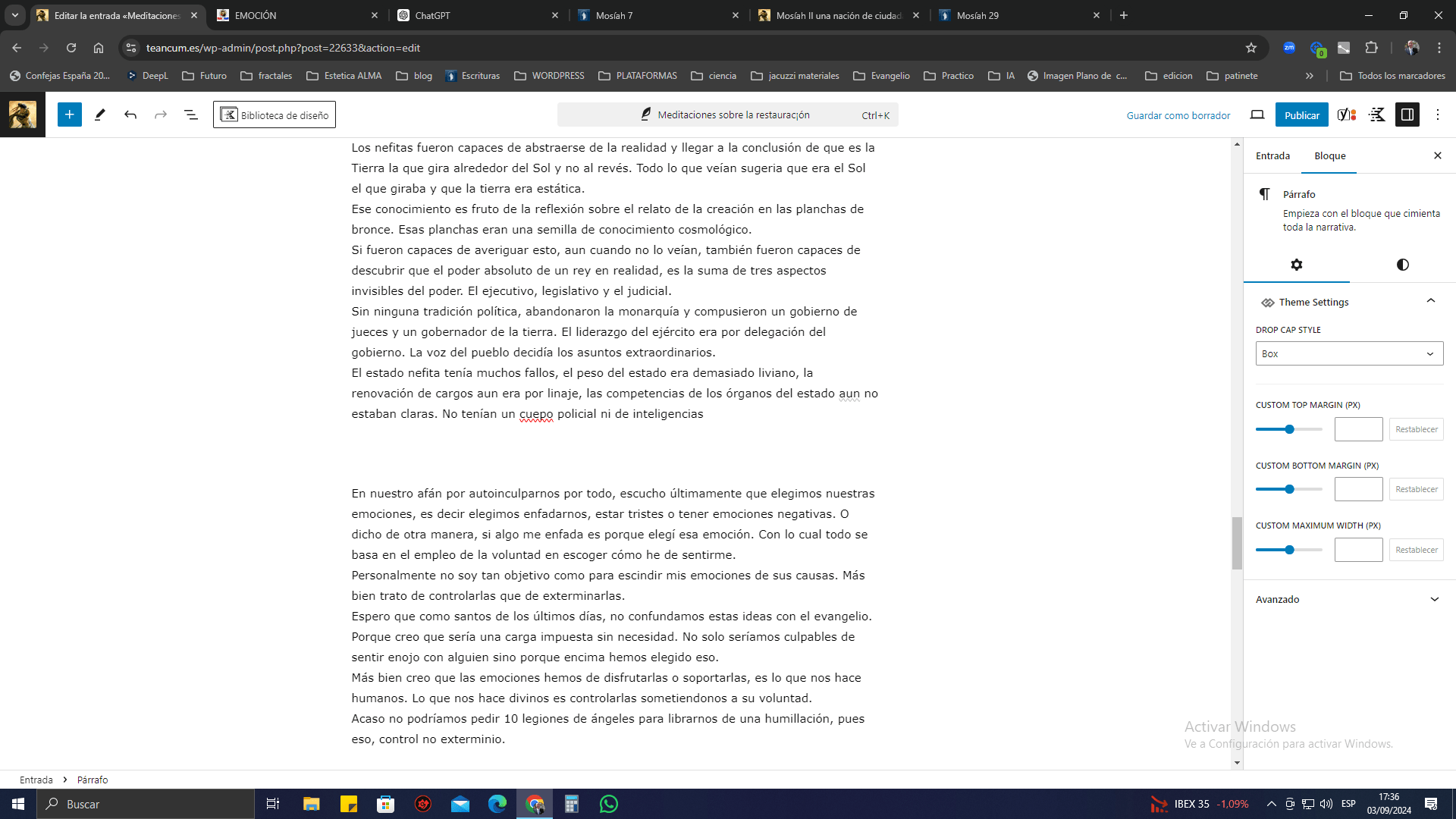Select the gear block settings tab
Viewport: 1456px width, 819px height.
point(1296,265)
